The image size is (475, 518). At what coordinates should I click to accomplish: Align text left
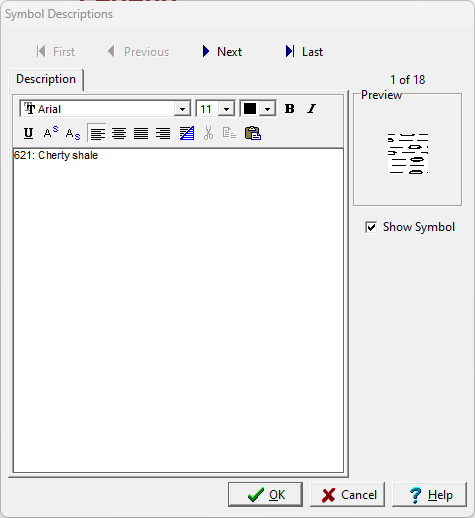point(97,133)
